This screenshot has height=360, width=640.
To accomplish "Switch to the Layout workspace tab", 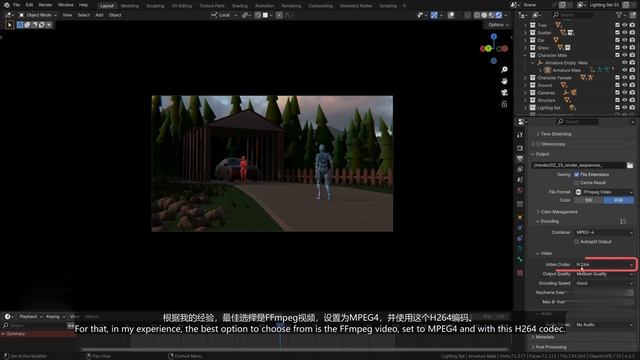I will tap(107, 6).
